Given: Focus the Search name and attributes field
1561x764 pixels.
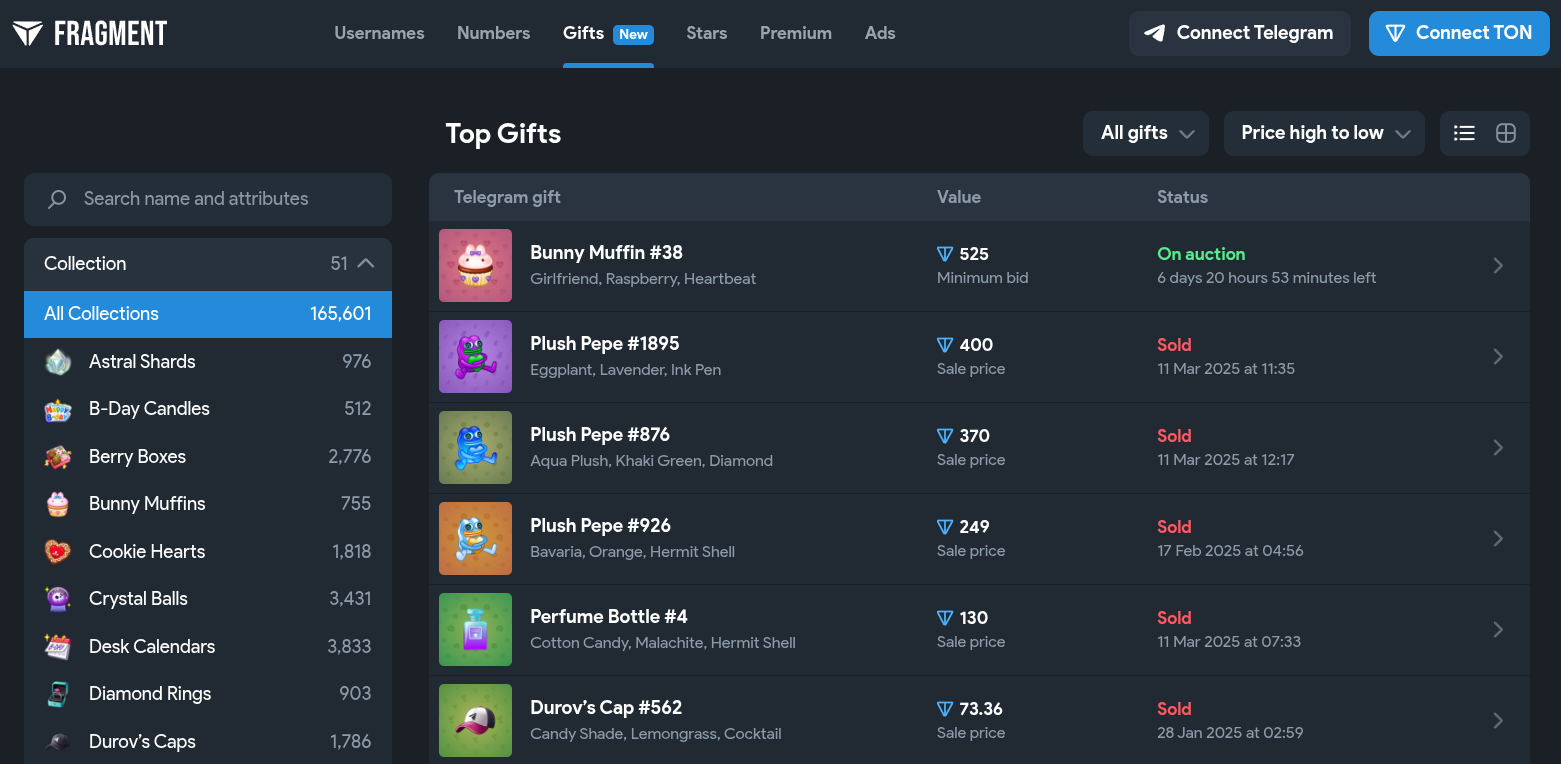Looking at the screenshot, I should [x=208, y=199].
